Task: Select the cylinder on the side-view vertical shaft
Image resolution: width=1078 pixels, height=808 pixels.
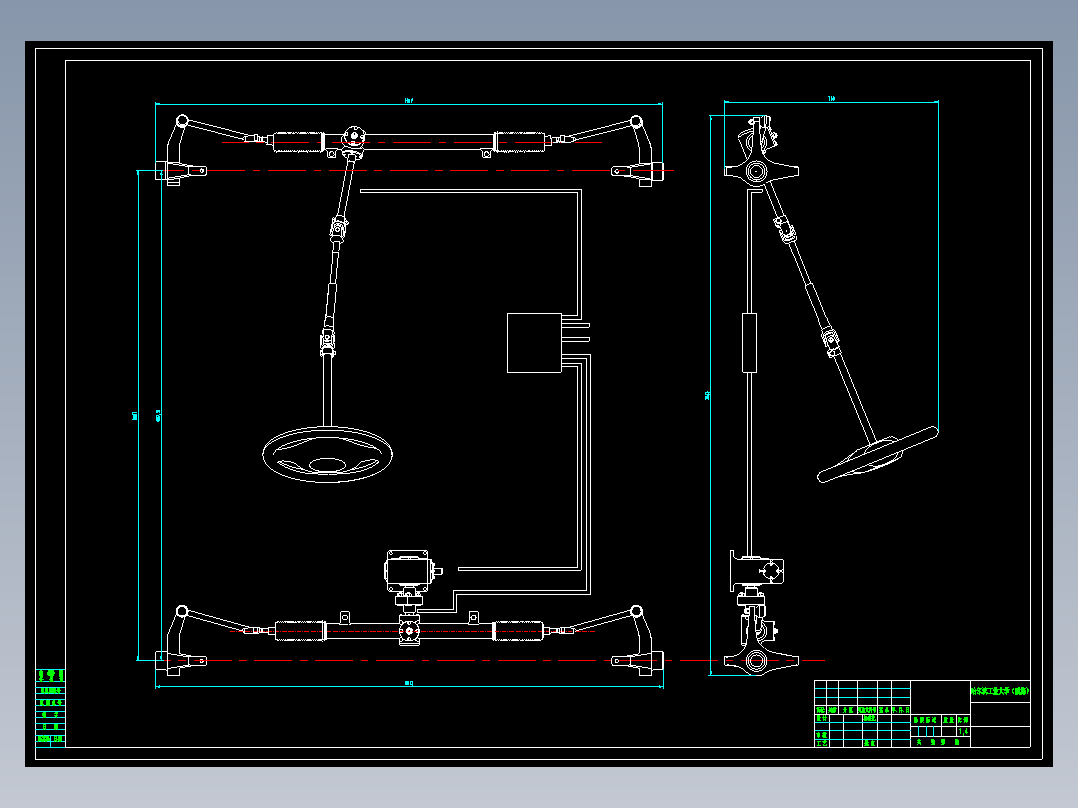Action: pyautogui.click(x=749, y=343)
